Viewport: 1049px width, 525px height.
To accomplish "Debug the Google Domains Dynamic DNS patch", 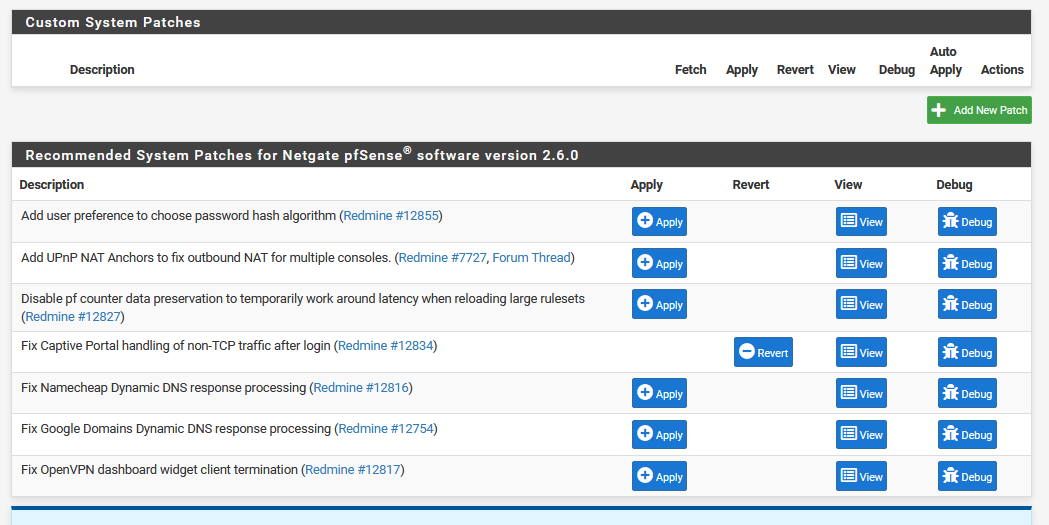I will [x=967, y=435].
